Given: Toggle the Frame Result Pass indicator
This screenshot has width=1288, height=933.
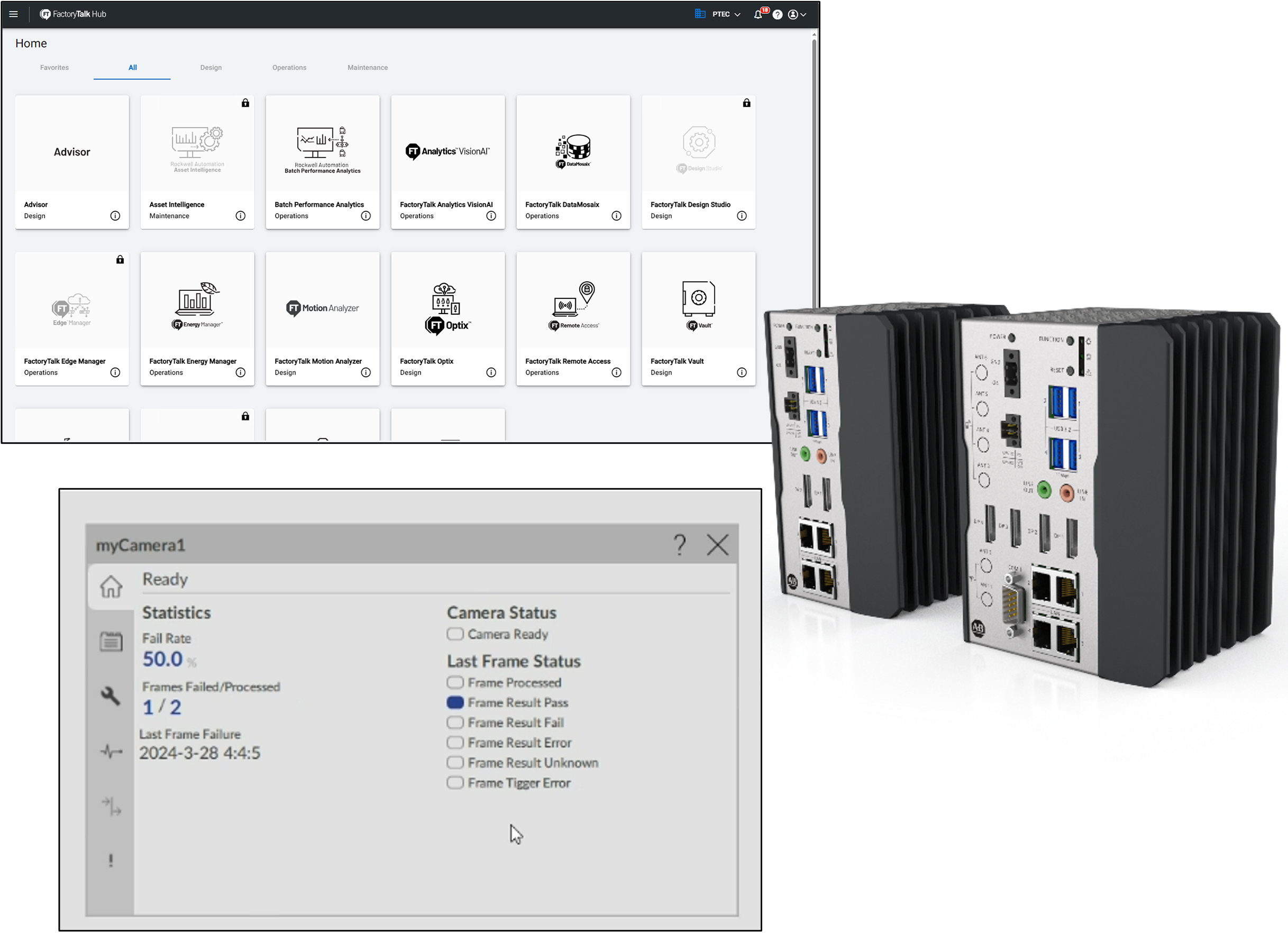Looking at the screenshot, I should pos(455,702).
